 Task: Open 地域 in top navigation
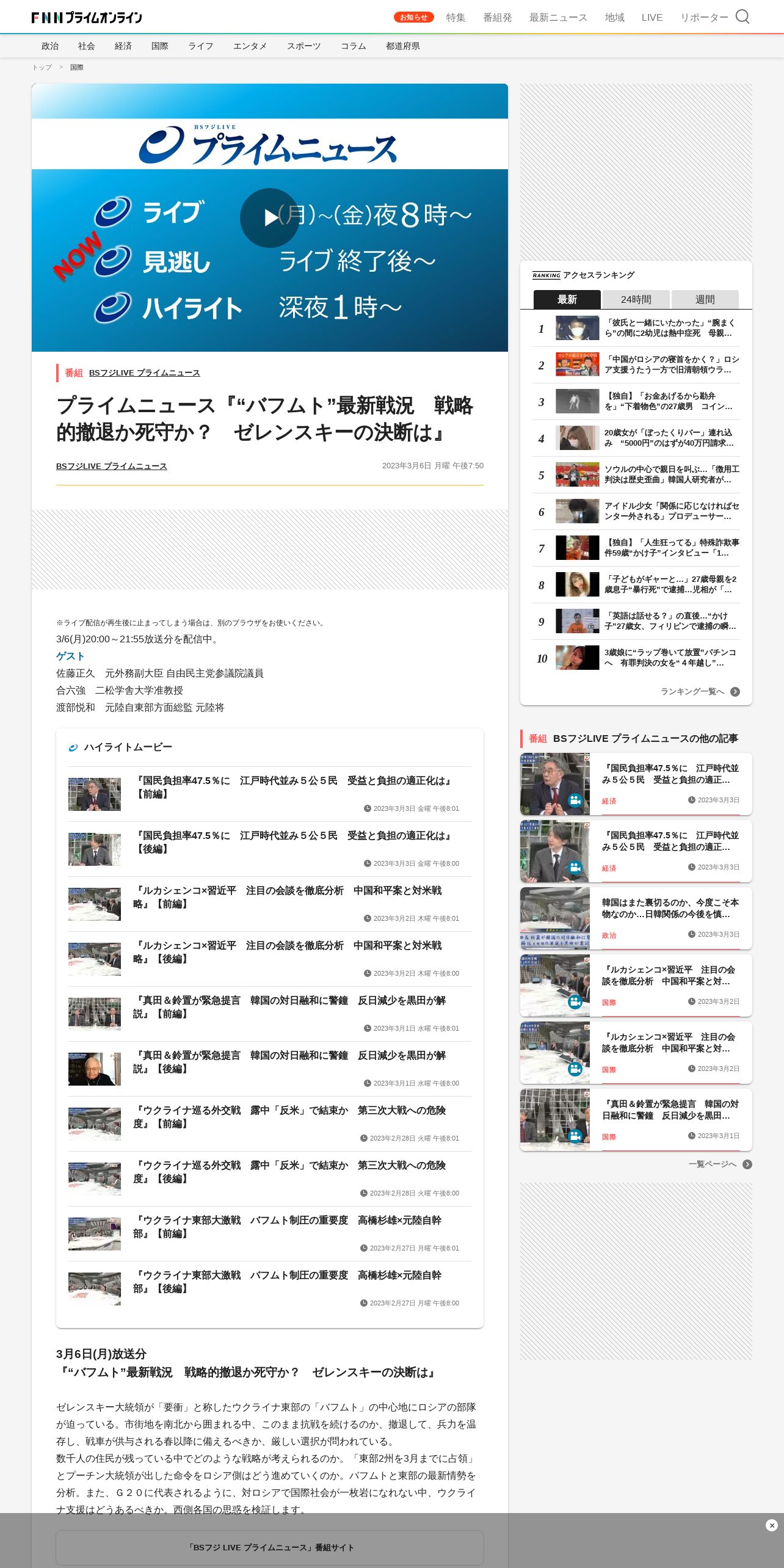pyautogui.click(x=614, y=17)
